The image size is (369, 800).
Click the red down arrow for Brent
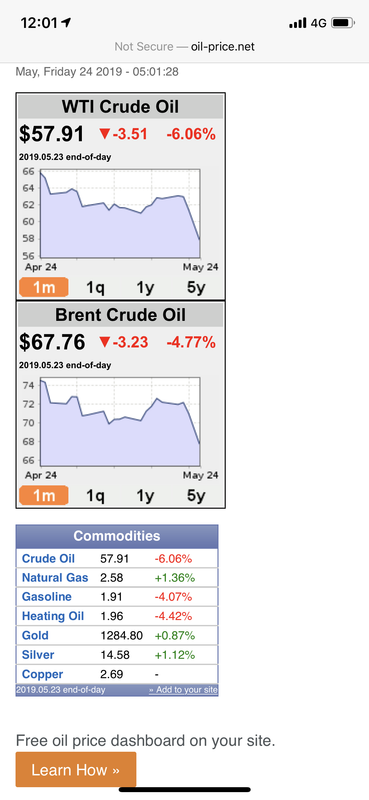[x=105, y=342]
